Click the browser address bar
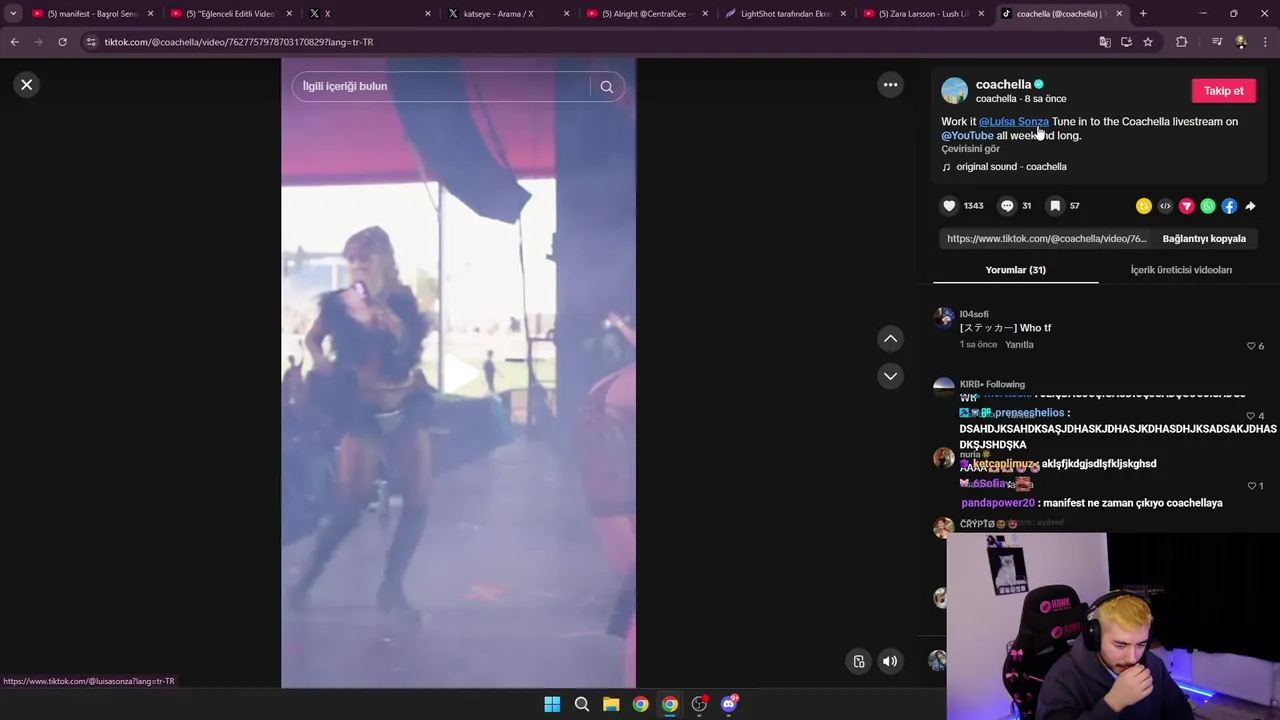 (590, 42)
